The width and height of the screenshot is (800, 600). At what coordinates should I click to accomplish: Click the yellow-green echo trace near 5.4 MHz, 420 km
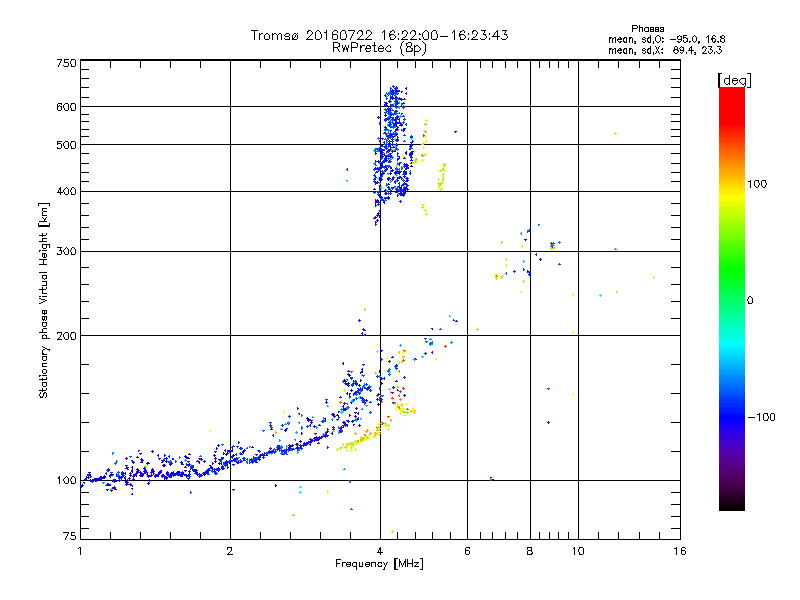(442, 177)
